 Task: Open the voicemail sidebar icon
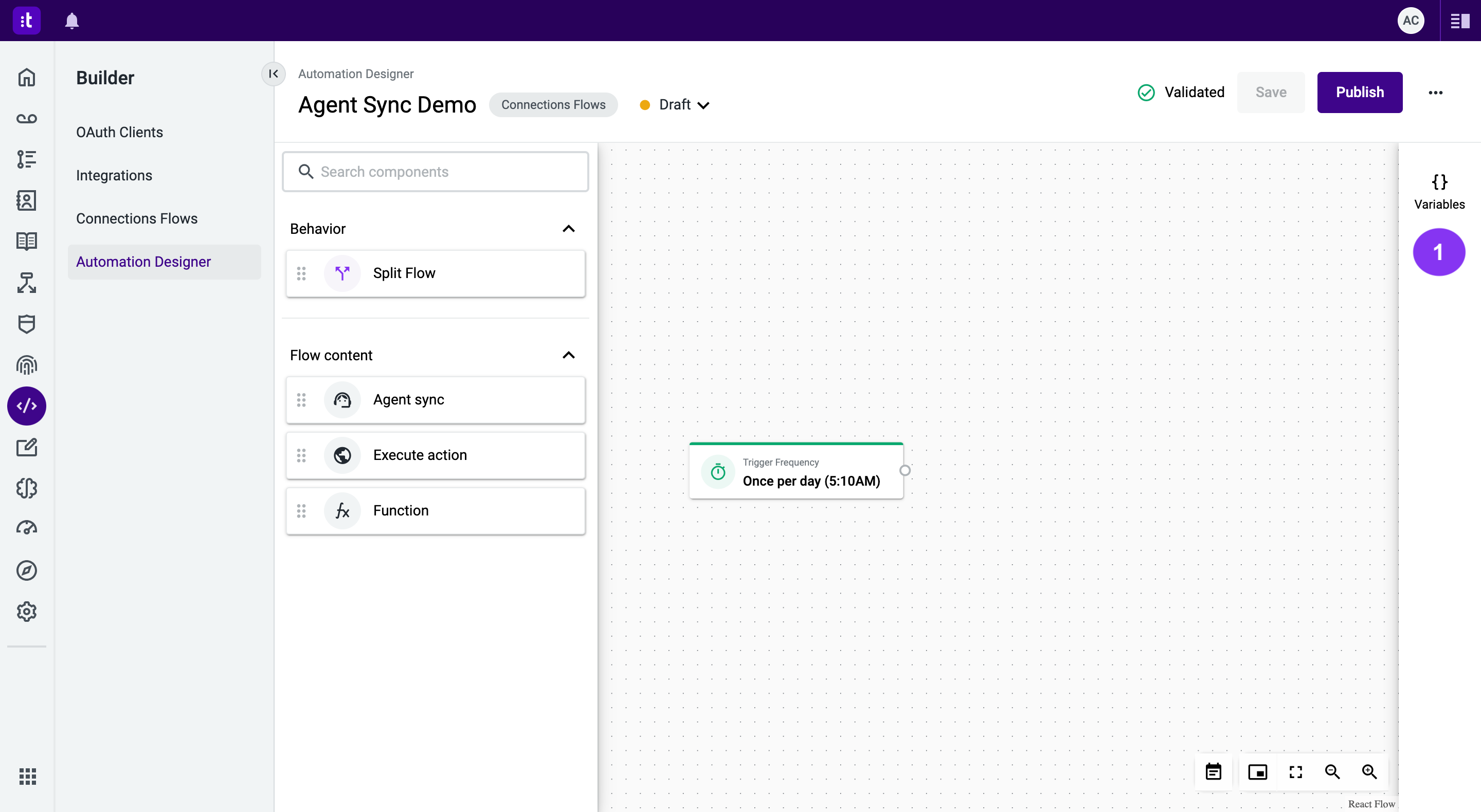pos(26,118)
